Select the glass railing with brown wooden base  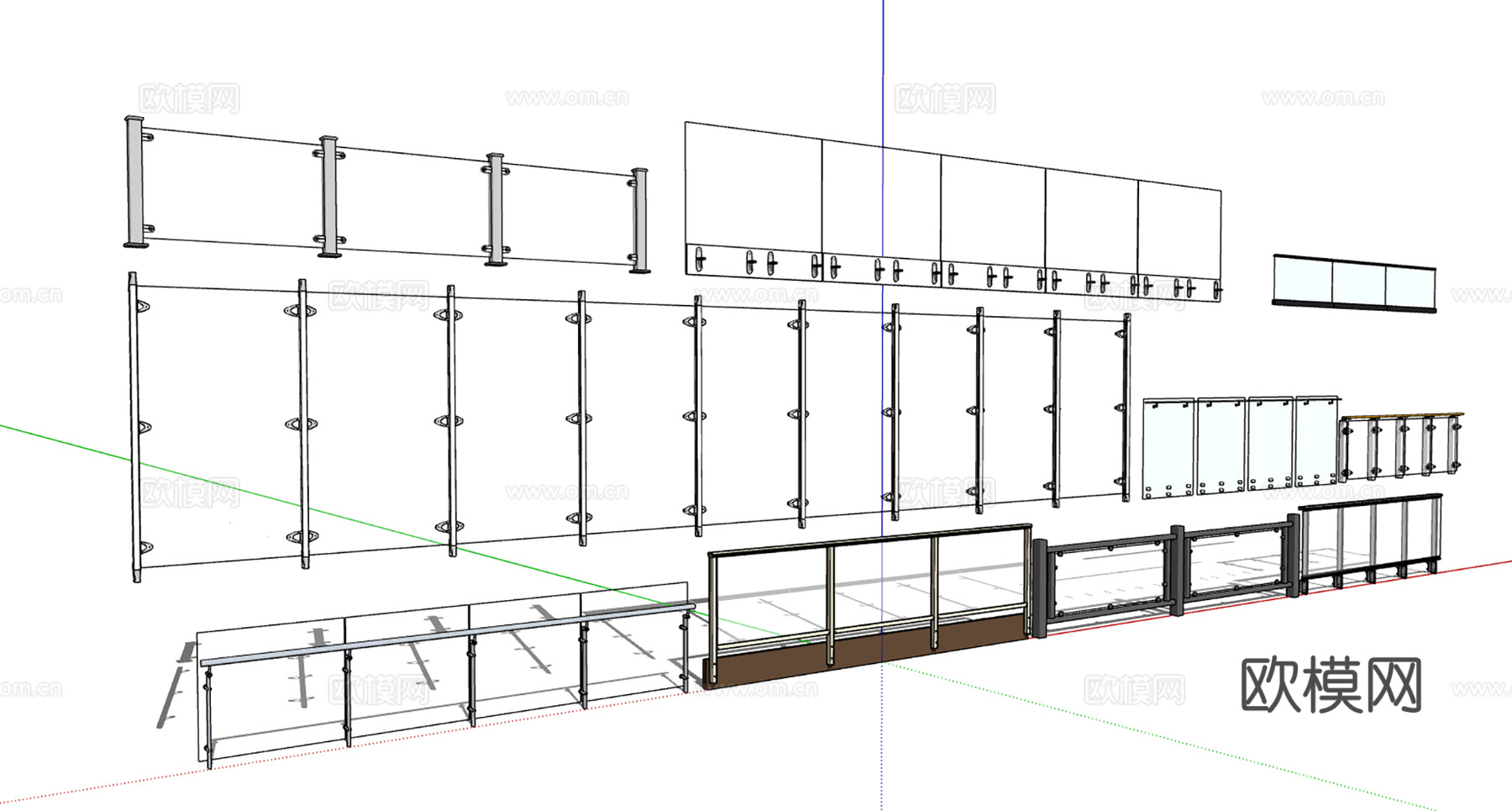click(x=869, y=607)
